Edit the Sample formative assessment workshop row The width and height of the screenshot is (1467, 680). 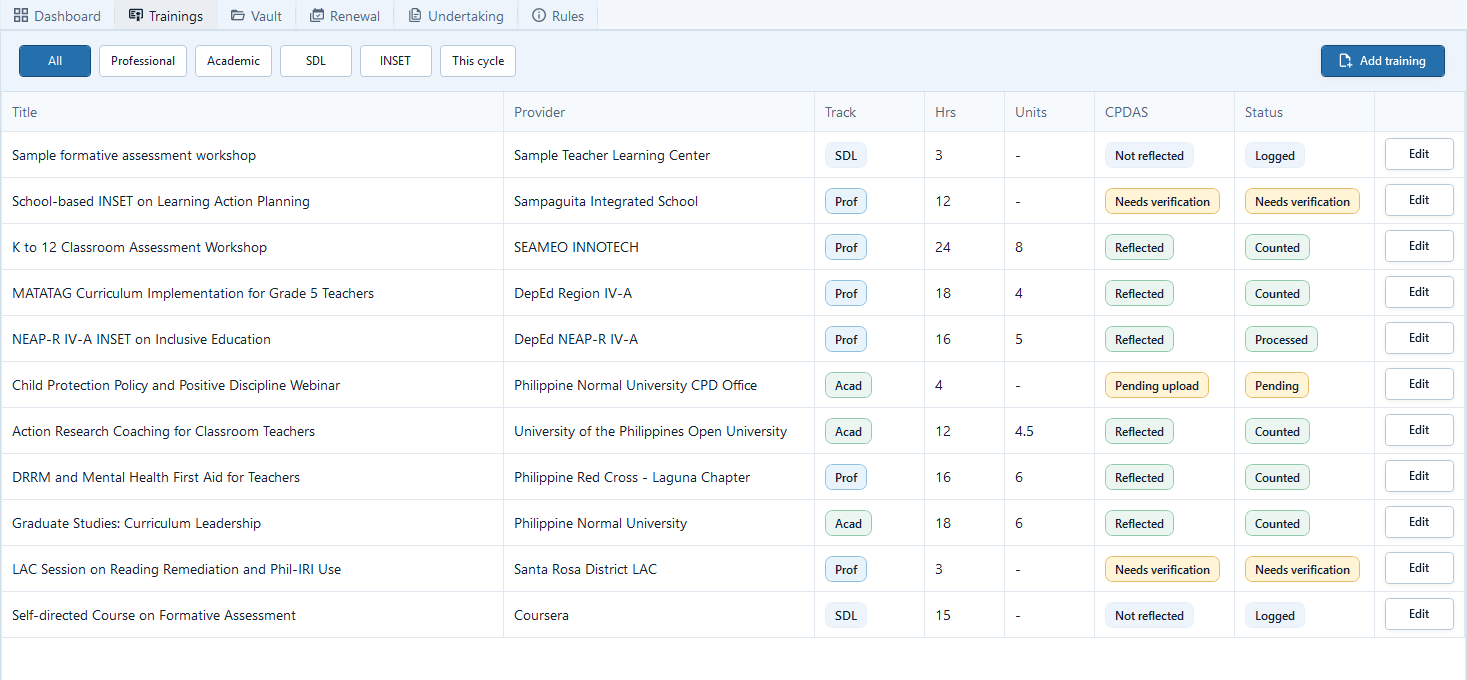tap(1419, 154)
